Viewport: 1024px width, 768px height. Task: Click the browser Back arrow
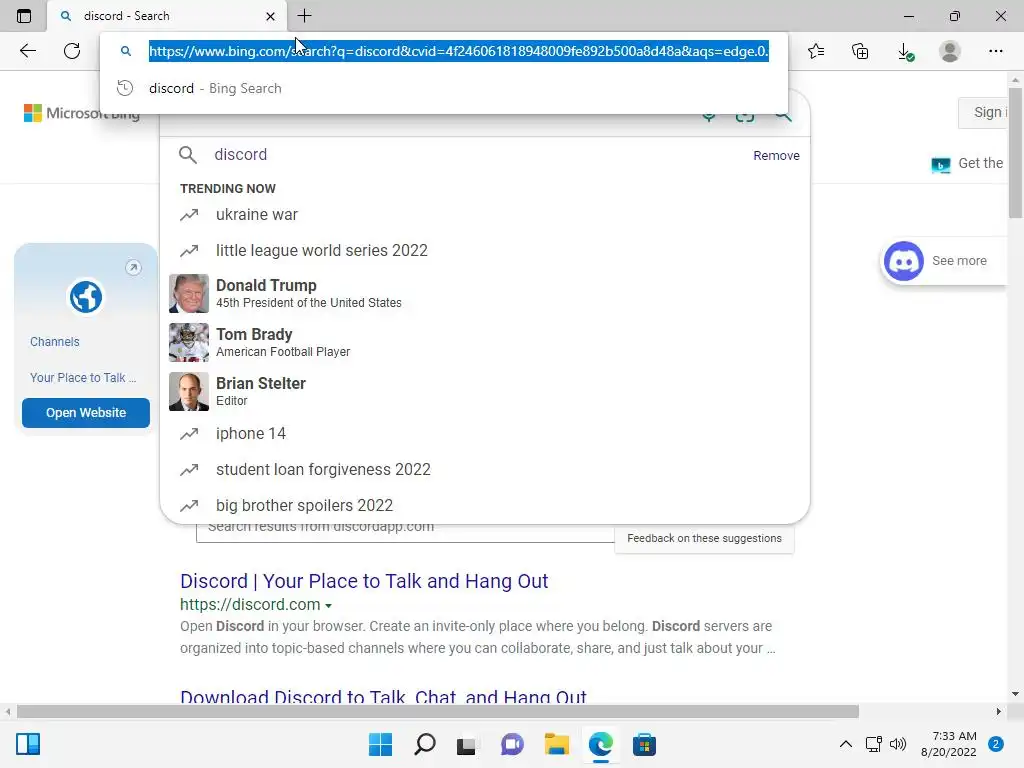[x=27, y=51]
